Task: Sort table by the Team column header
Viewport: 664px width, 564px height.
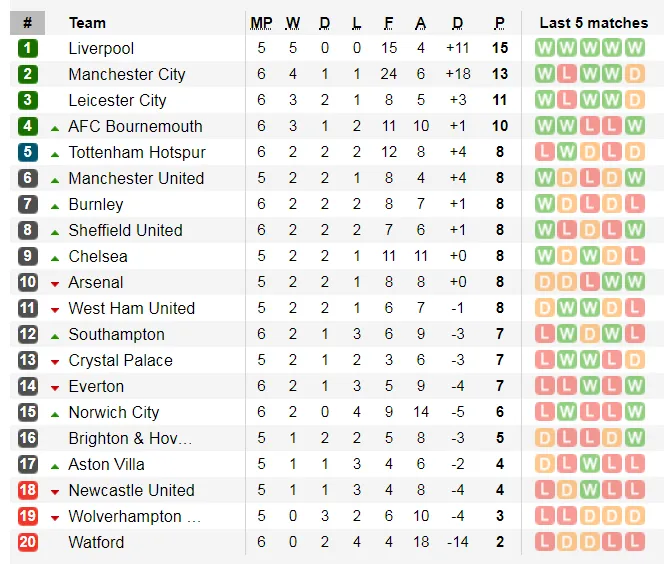Action: coord(87,22)
